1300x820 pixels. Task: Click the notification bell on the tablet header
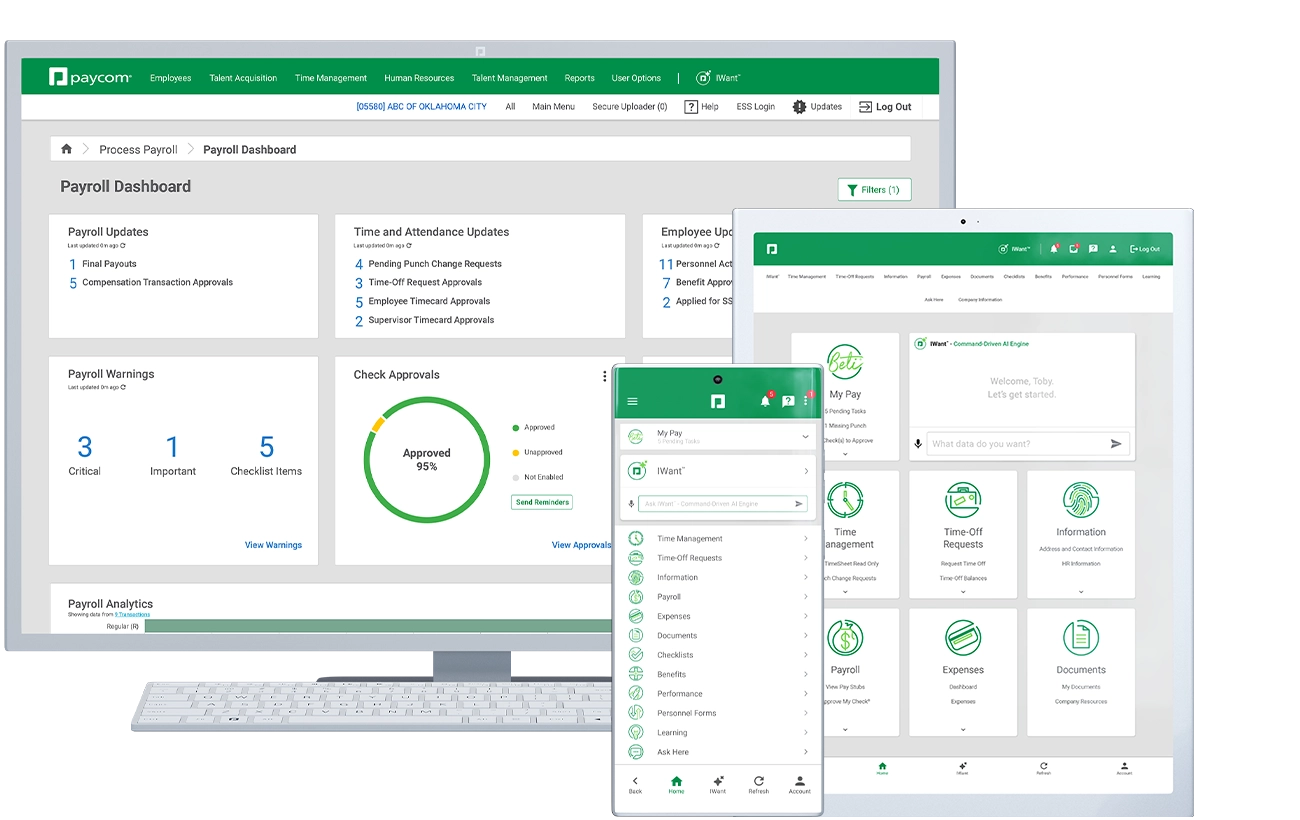point(1054,248)
